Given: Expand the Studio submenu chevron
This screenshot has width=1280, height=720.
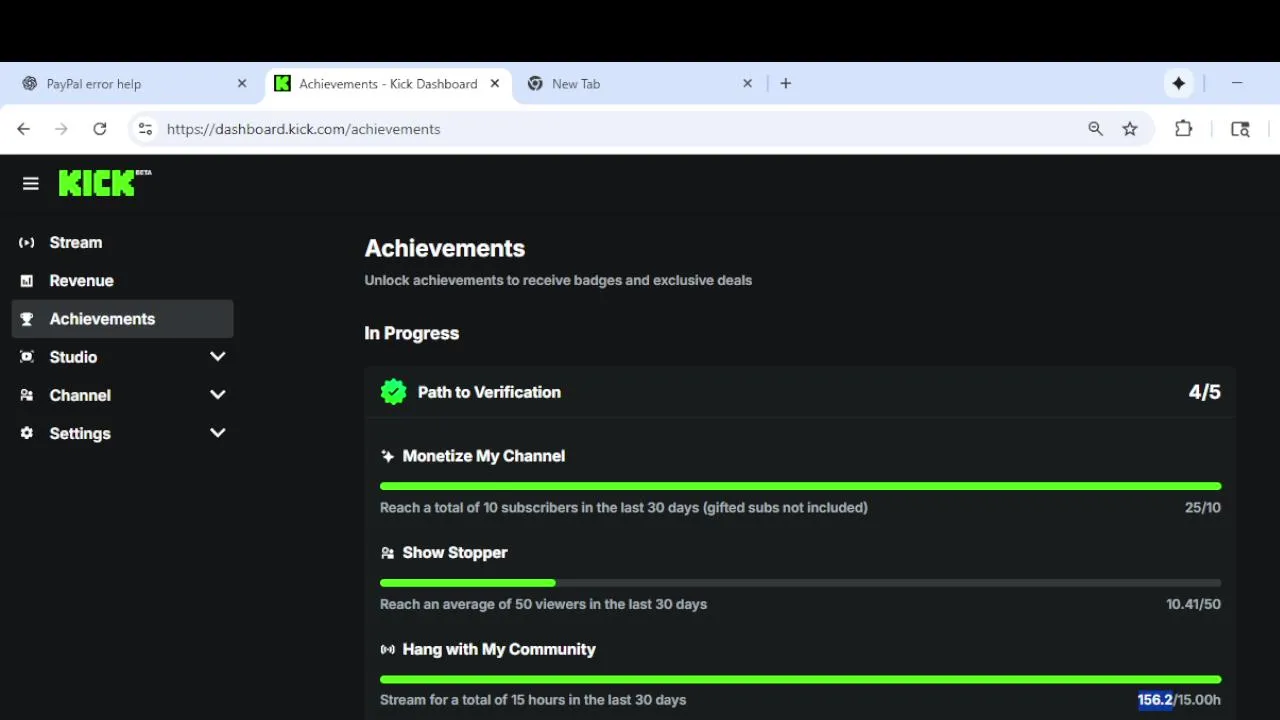Looking at the screenshot, I should click(x=218, y=357).
